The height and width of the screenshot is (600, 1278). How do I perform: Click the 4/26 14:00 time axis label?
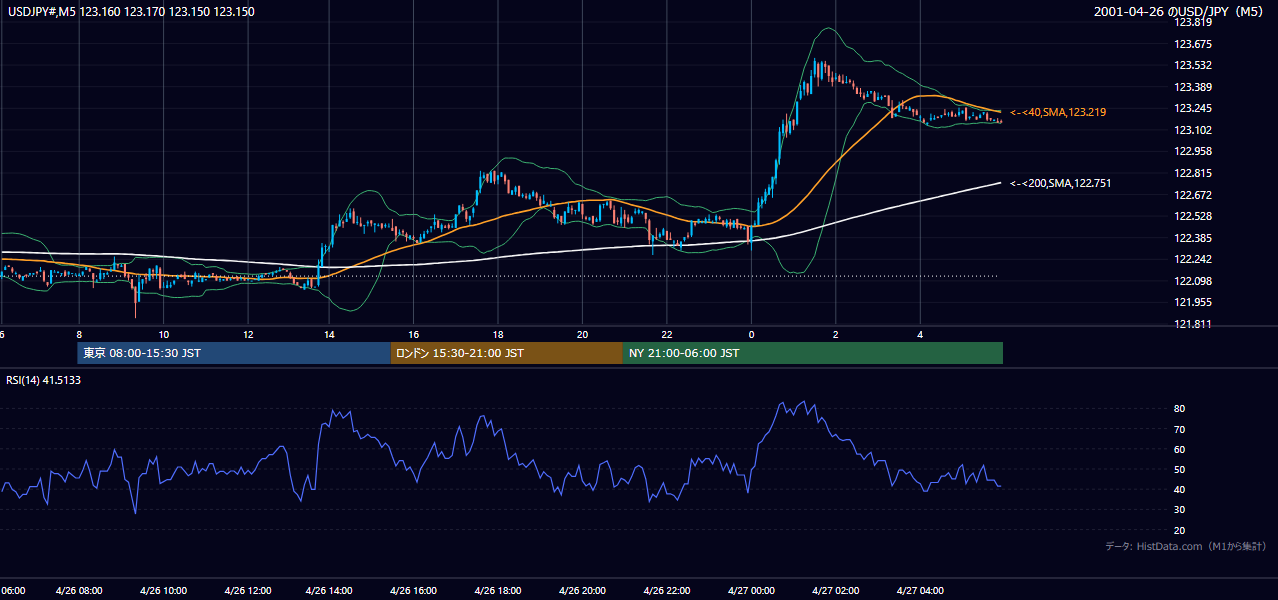coord(329,591)
